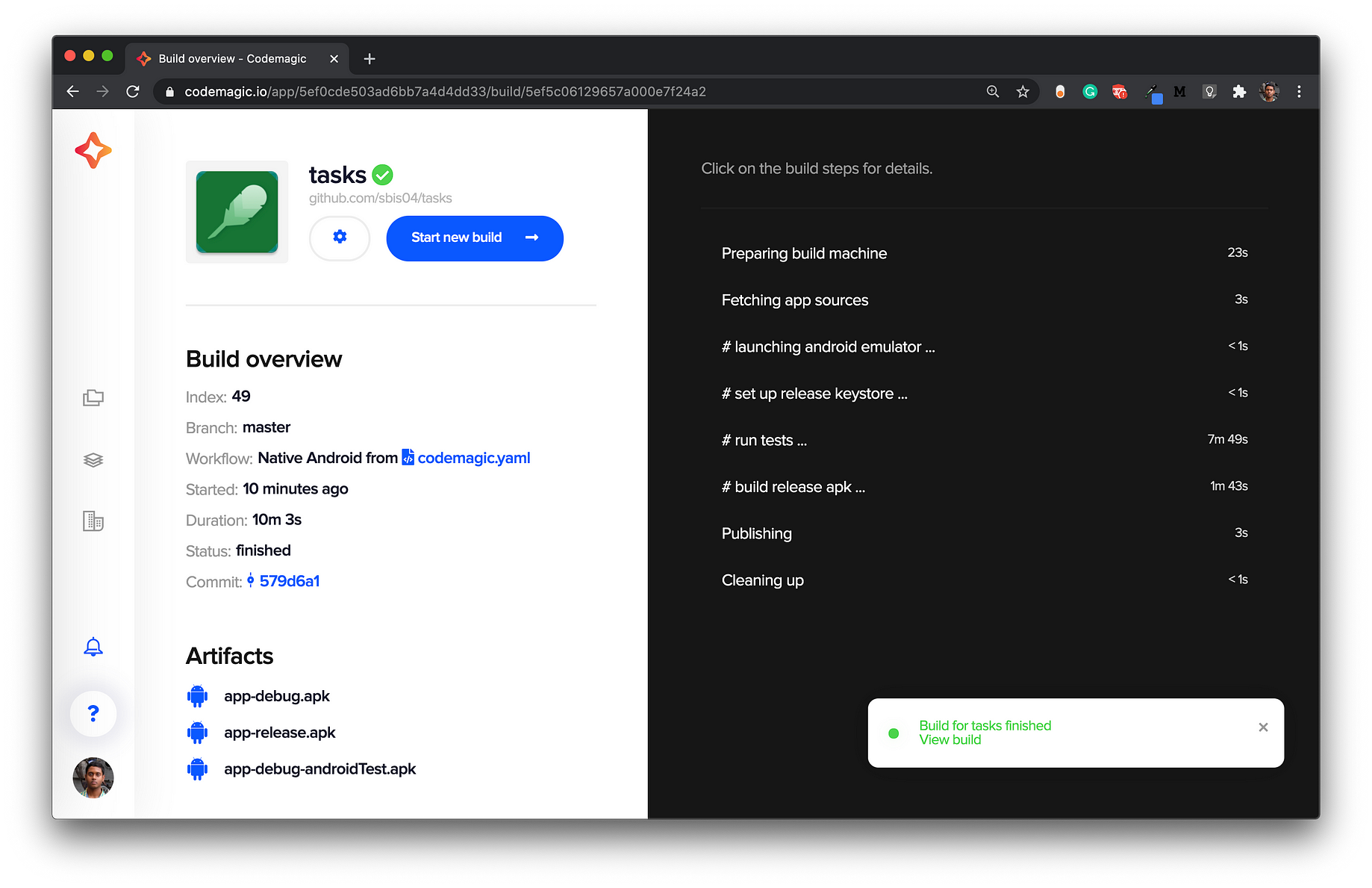Open app settings with the gear button
This screenshot has width=1372, height=888.
(x=340, y=237)
